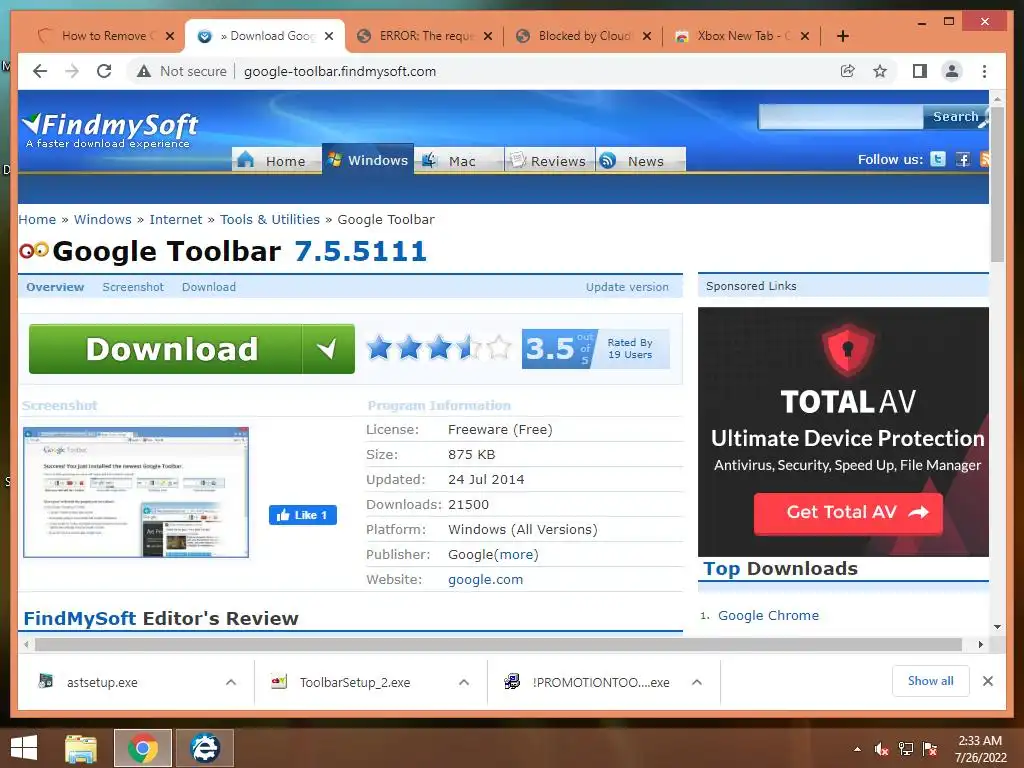The image size is (1024, 768).
Task: Bookmark this page with the star icon
Action: pyautogui.click(x=880, y=71)
